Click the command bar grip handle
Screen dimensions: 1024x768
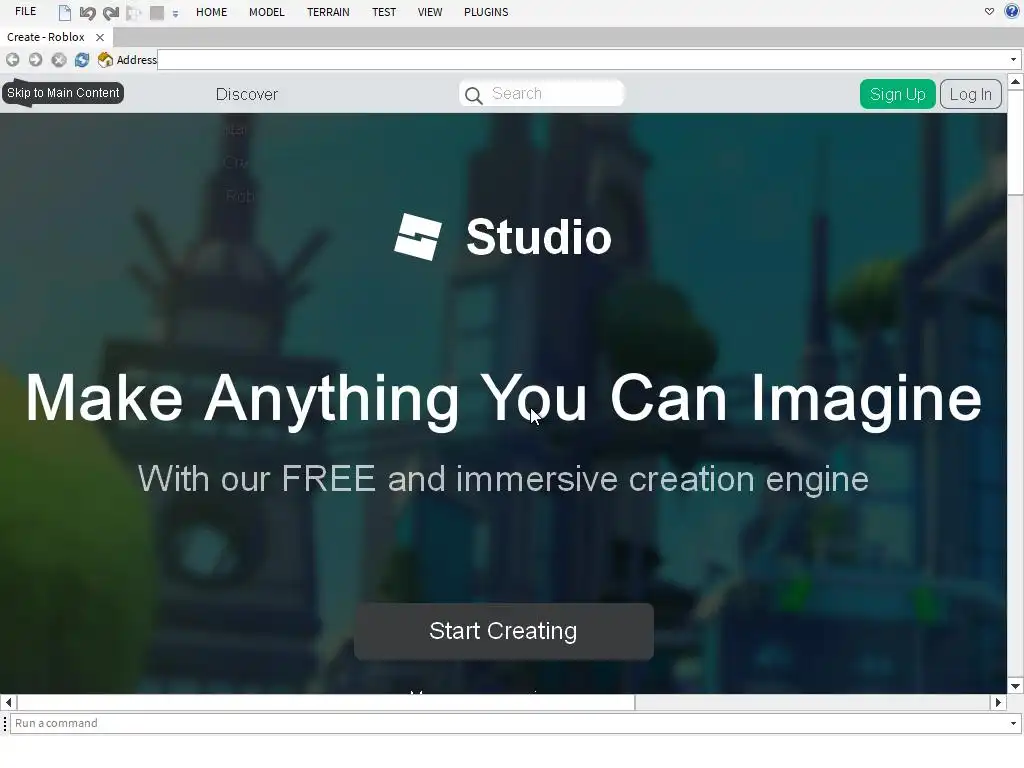(5, 723)
